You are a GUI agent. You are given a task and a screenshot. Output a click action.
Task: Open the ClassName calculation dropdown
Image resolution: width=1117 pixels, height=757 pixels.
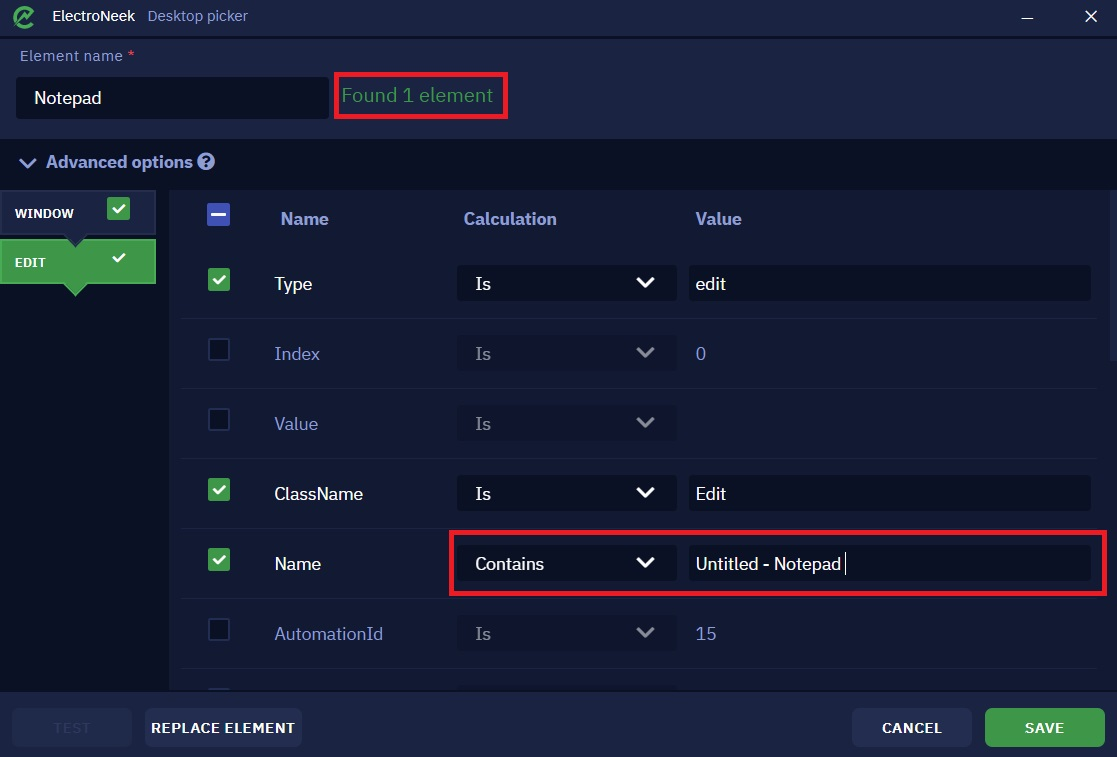pos(566,494)
